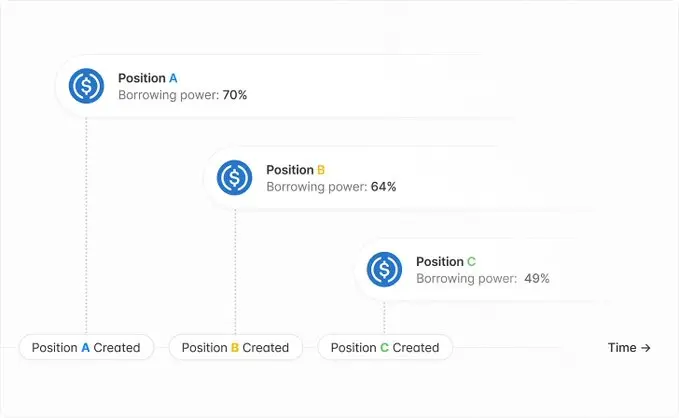
Task: Click the yellow letter B in the timeline pill
Action: point(235,348)
